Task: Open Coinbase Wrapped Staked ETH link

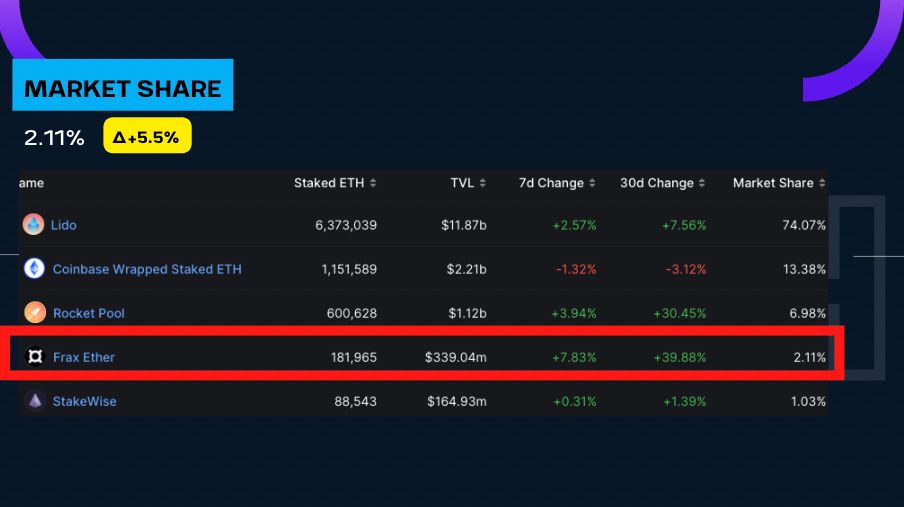Action: (147, 269)
